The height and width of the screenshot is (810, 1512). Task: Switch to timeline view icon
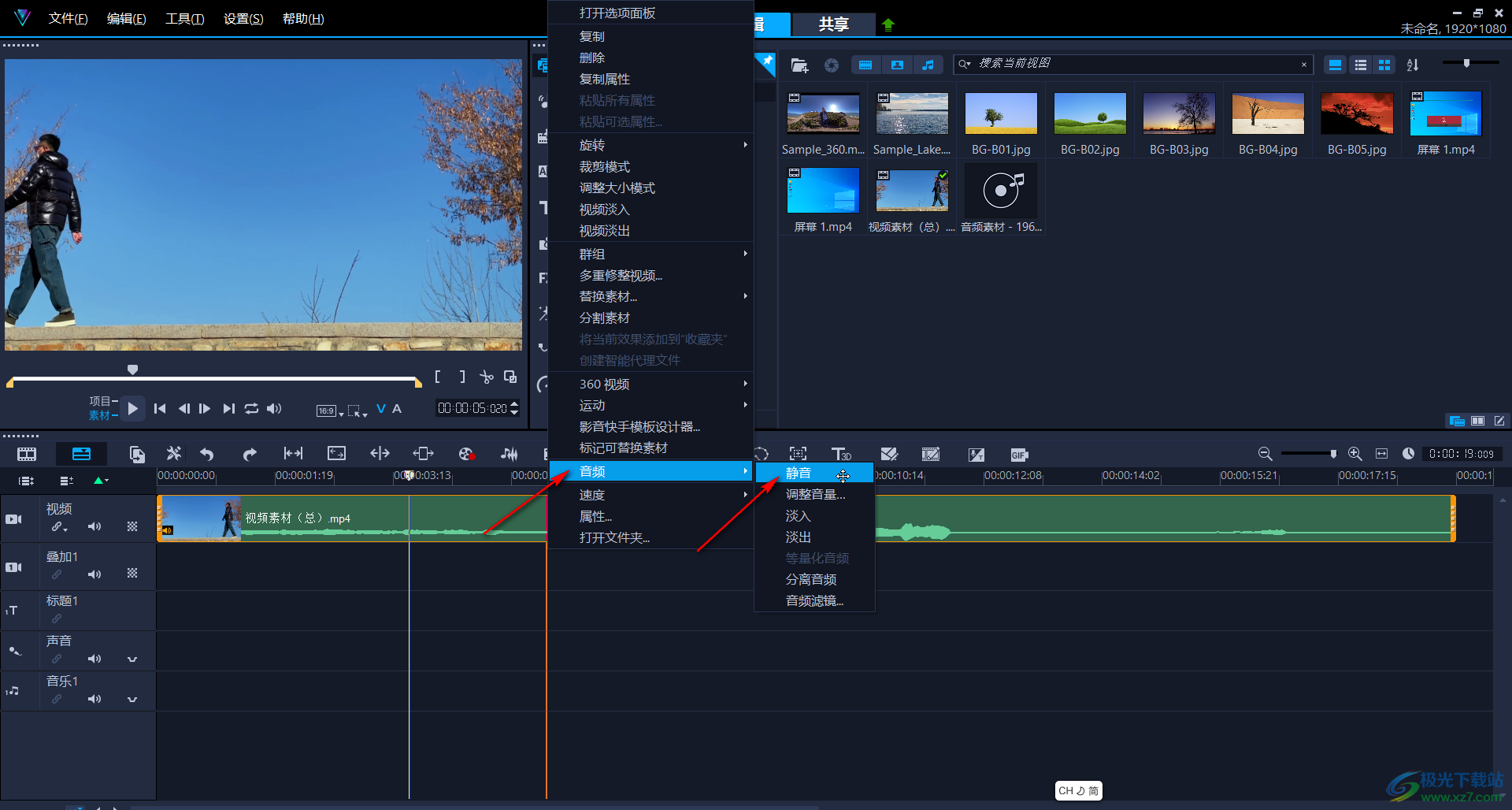coord(81,454)
